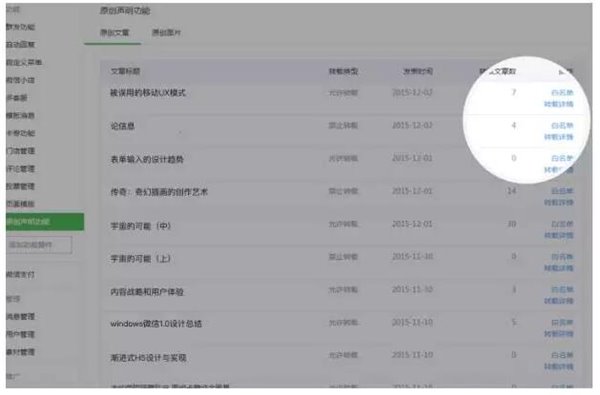
Task: Open 群发功能 in the left sidebar
Action: point(20,27)
